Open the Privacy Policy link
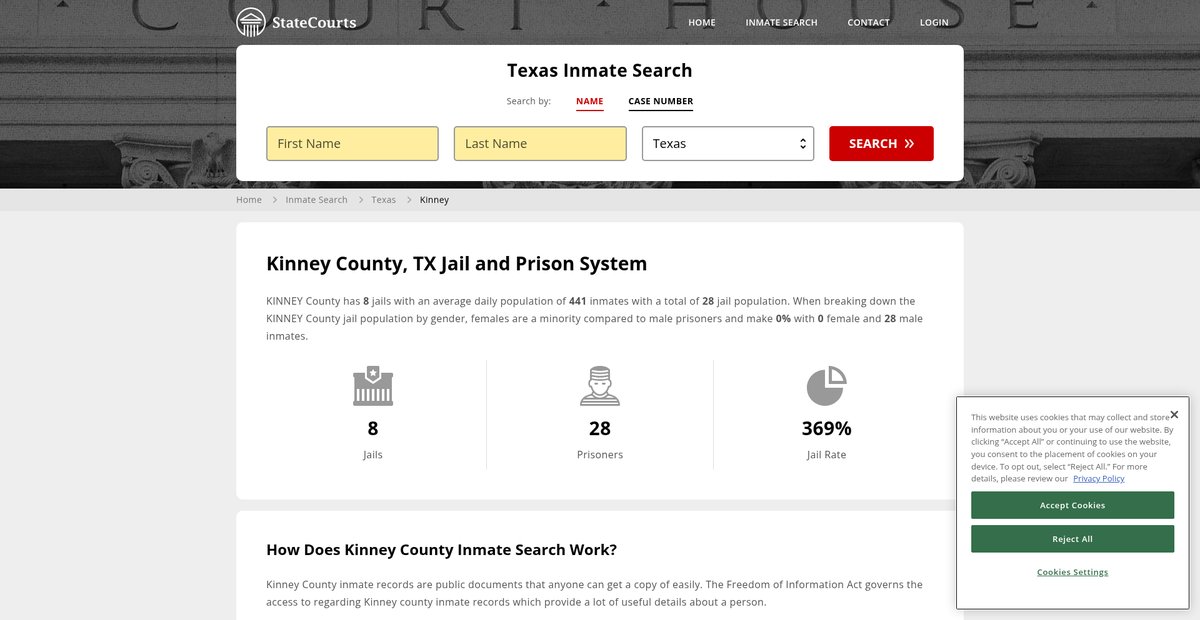 tap(1099, 478)
